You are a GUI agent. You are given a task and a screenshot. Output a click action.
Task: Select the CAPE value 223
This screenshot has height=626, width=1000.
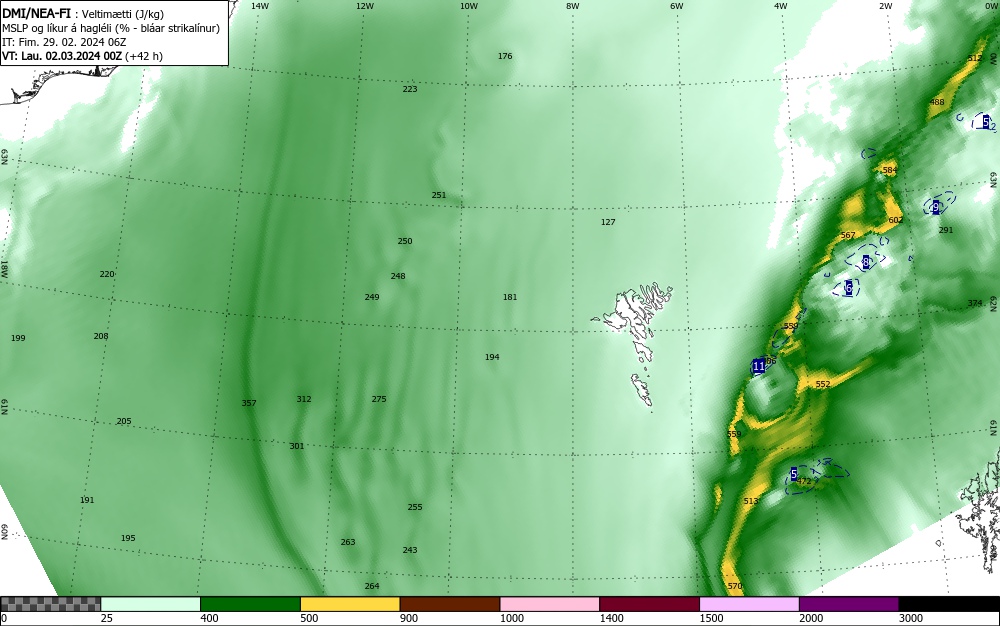point(410,89)
